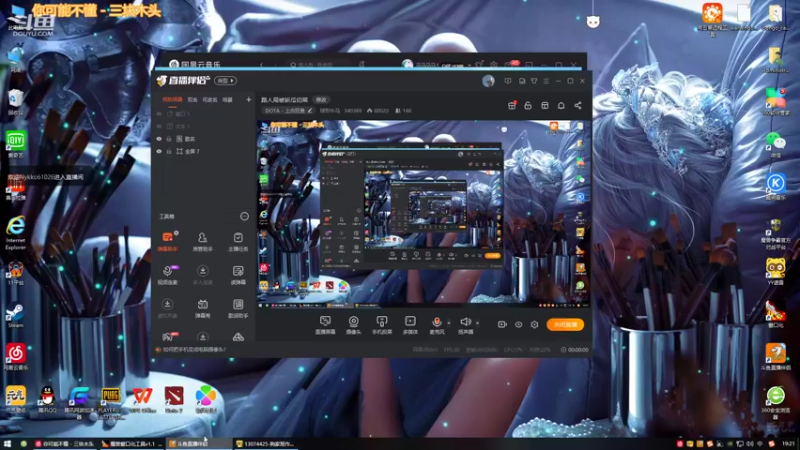Open the skin shirt icon in title bar

pos(534,81)
